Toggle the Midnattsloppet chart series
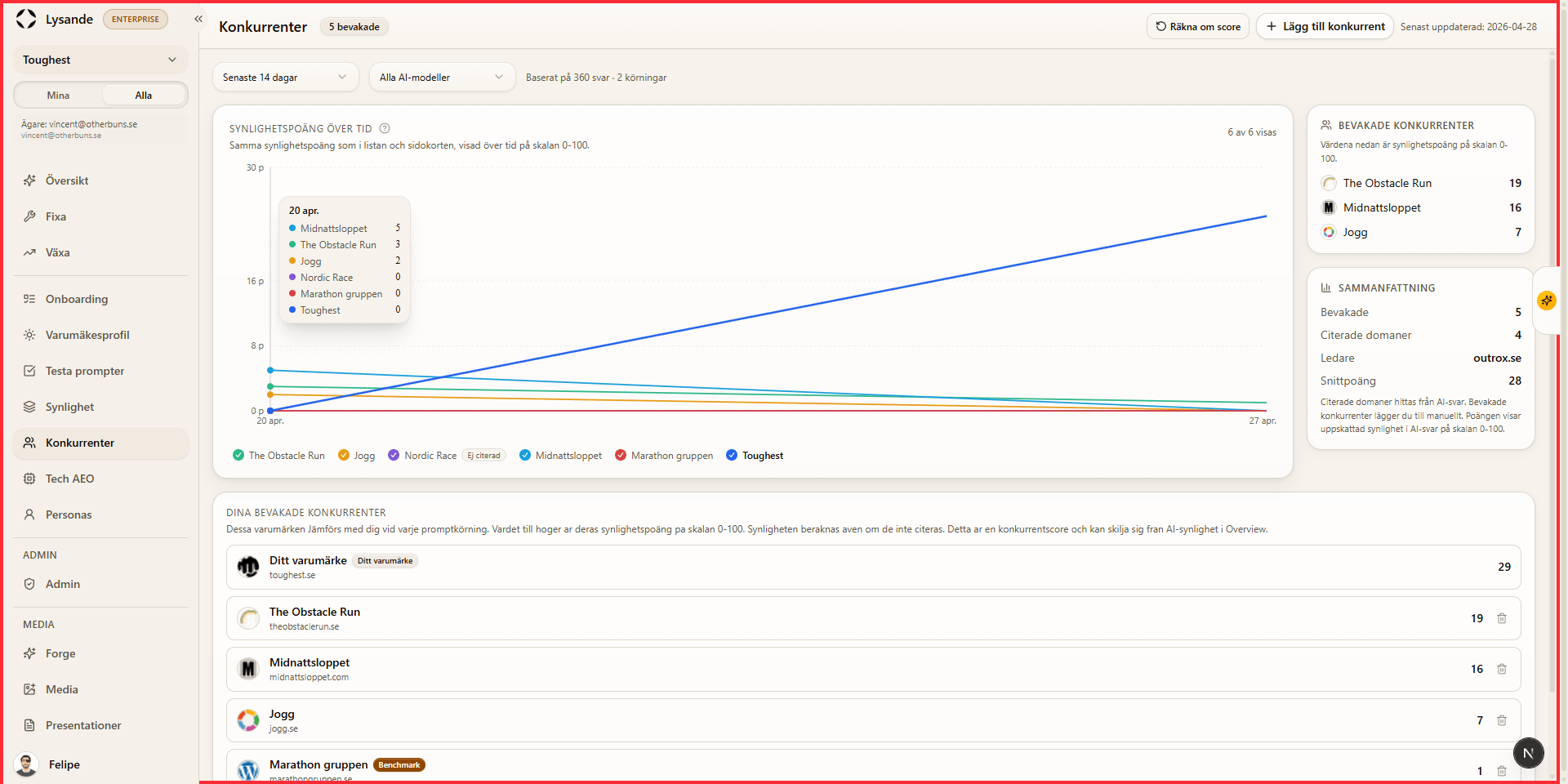Viewport: 1568px width, 784px height. [x=561, y=456]
